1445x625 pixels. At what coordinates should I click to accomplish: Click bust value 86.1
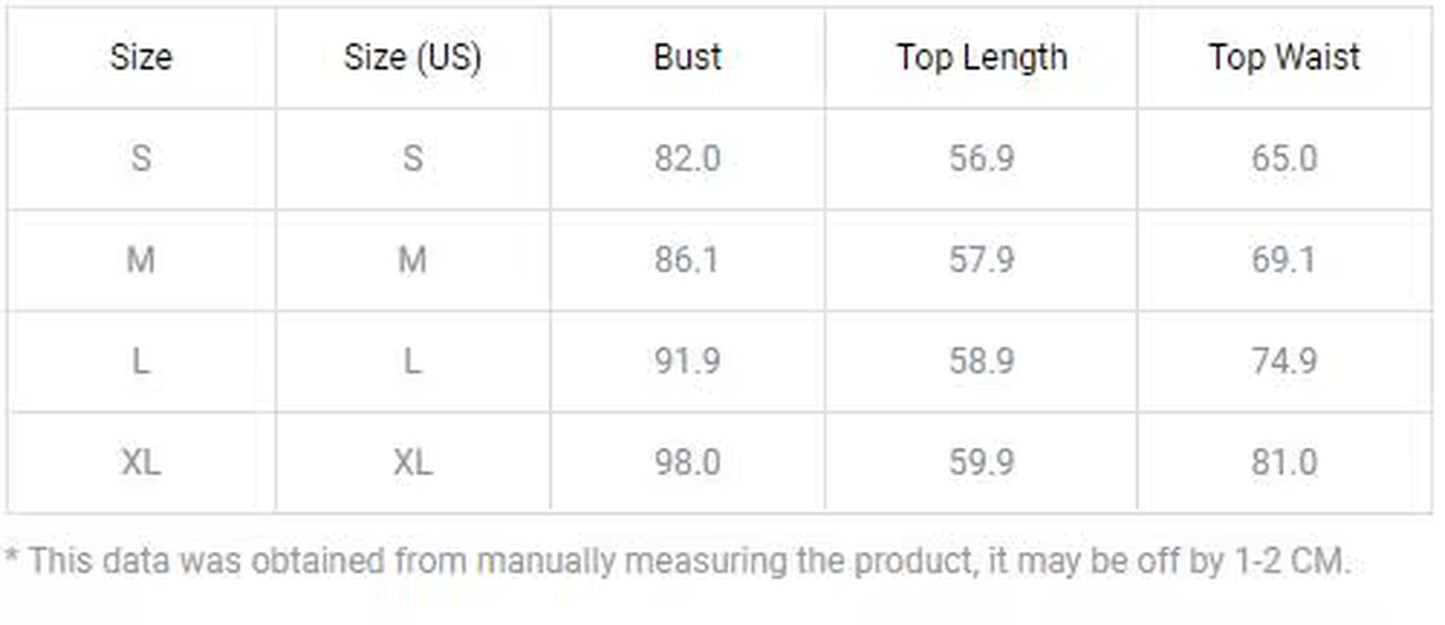[687, 260]
